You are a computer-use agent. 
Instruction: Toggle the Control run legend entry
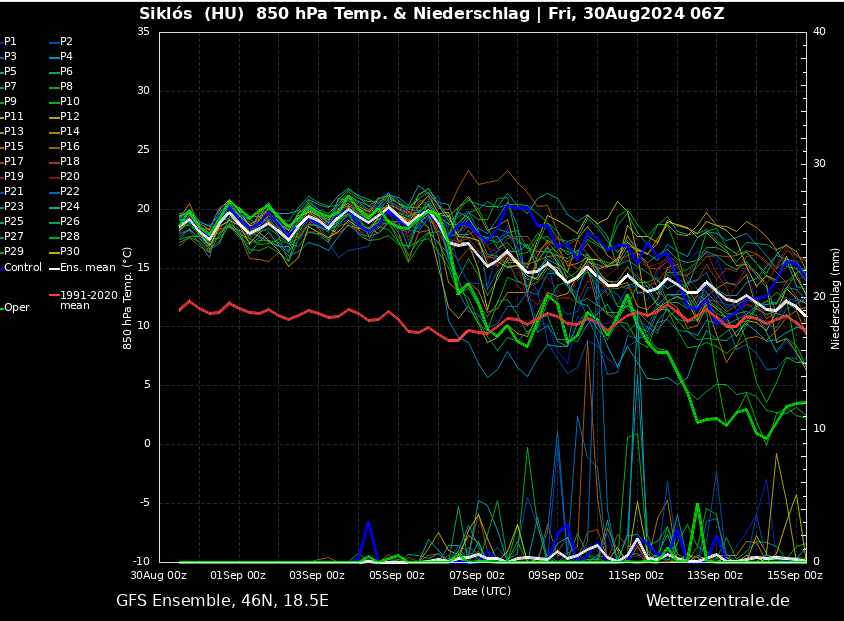coord(22,268)
